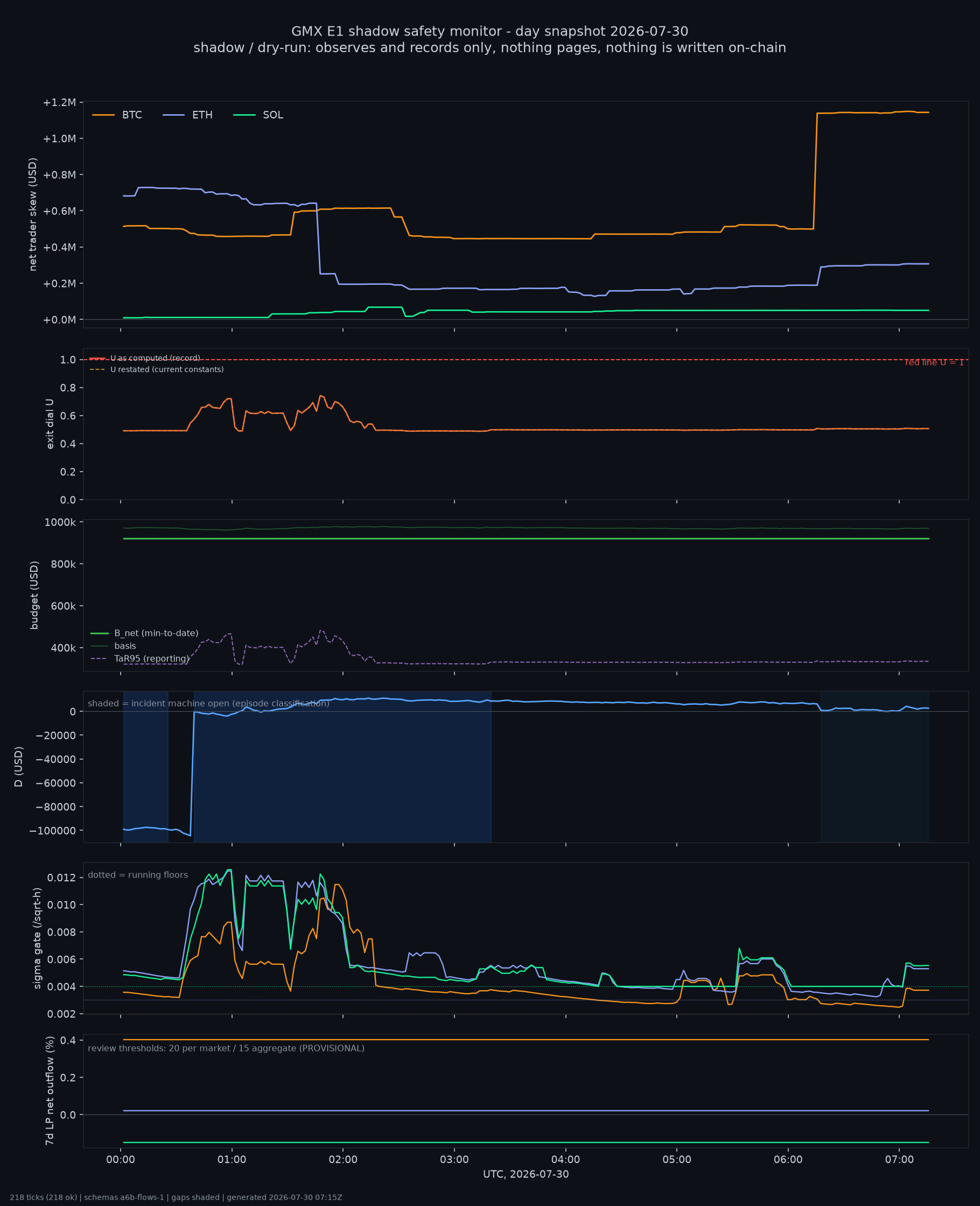980x1206 pixels.
Task: Click the BTC orange legend line sample
Action: pyautogui.click(x=103, y=115)
